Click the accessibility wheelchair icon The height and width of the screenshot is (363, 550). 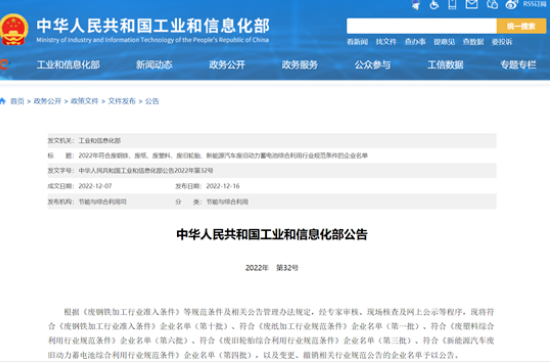[x=434, y=5]
